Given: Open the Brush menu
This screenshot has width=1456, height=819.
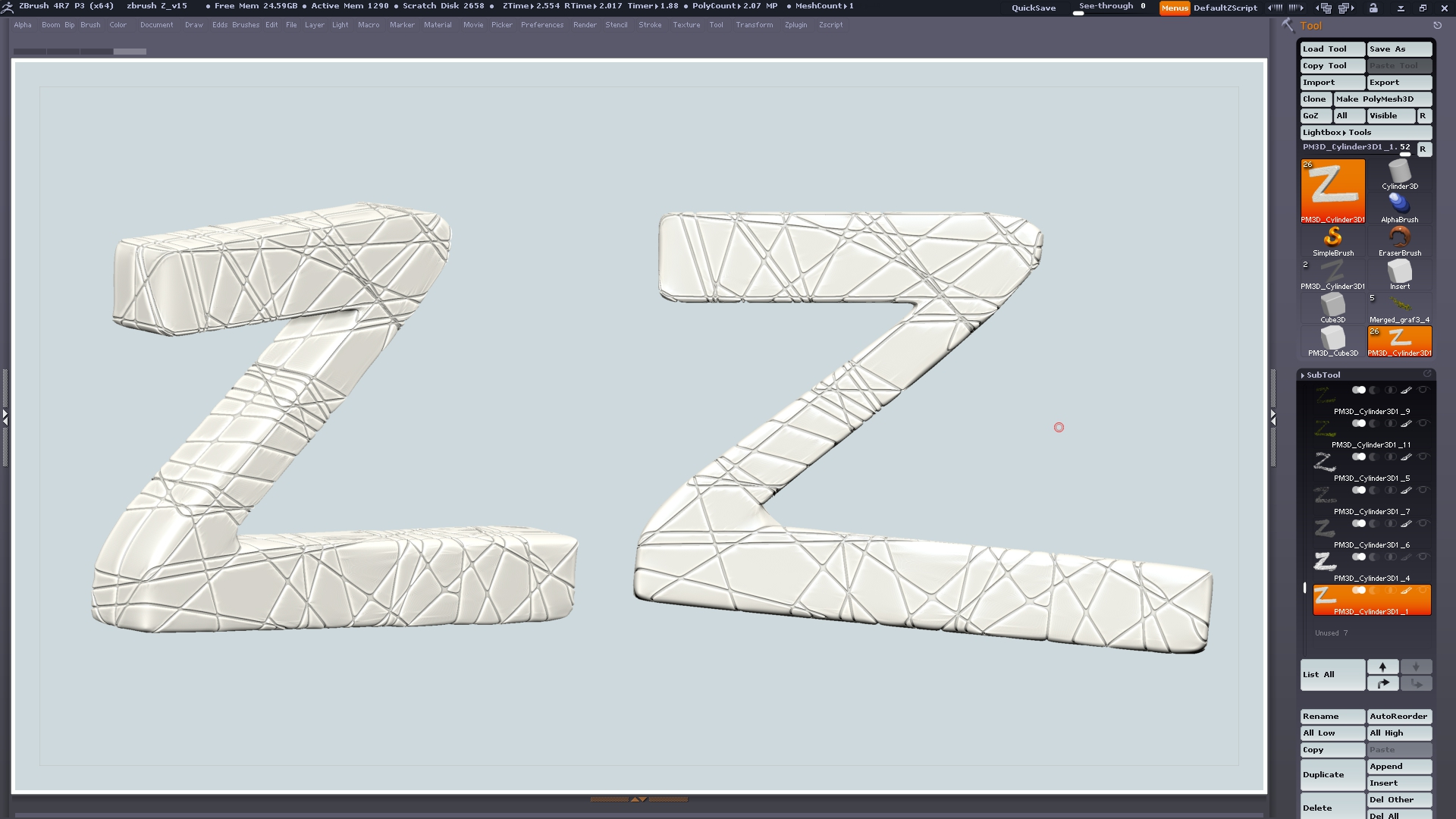Looking at the screenshot, I should point(90,25).
